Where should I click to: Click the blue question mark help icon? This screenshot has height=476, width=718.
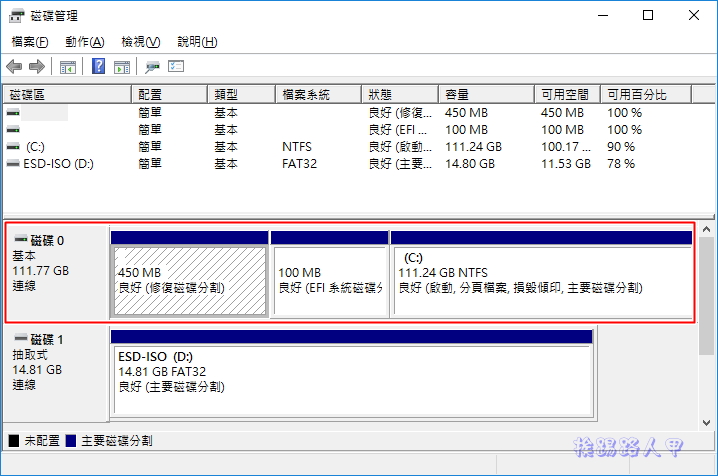pyautogui.click(x=99, y=67)
